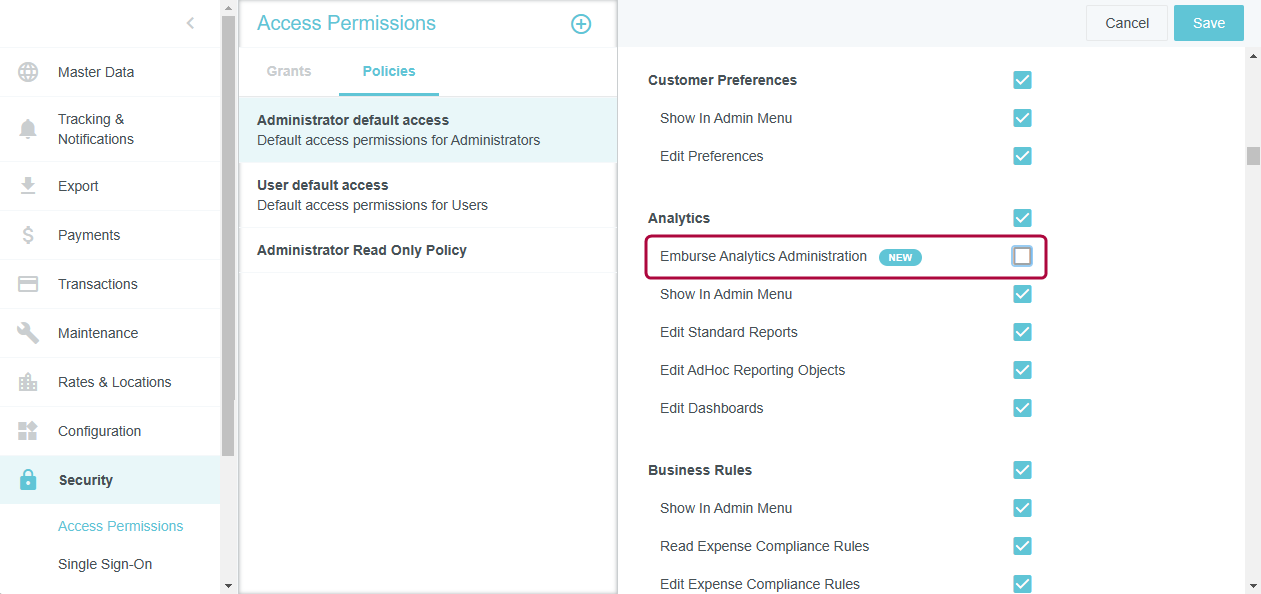Switch to the Grants tab

pos(288,71)
